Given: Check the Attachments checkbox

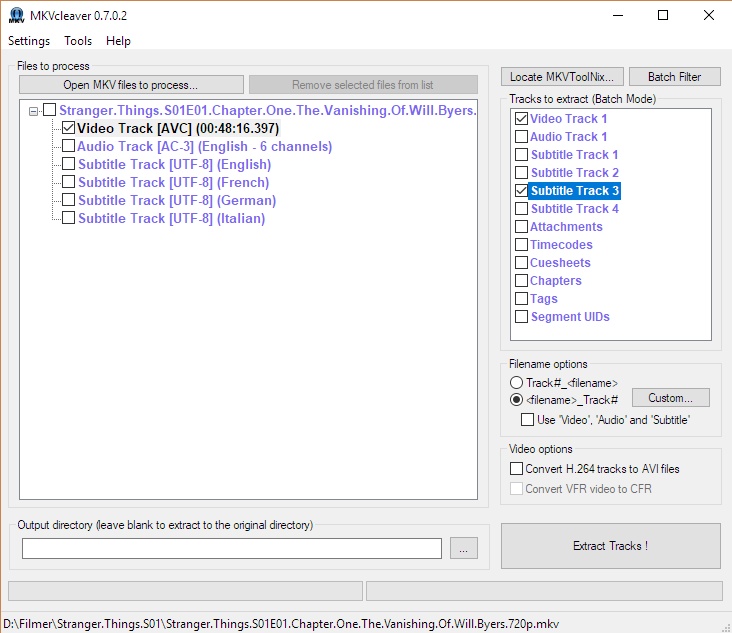Looking at the screenshot, I should tap(521, 227).
